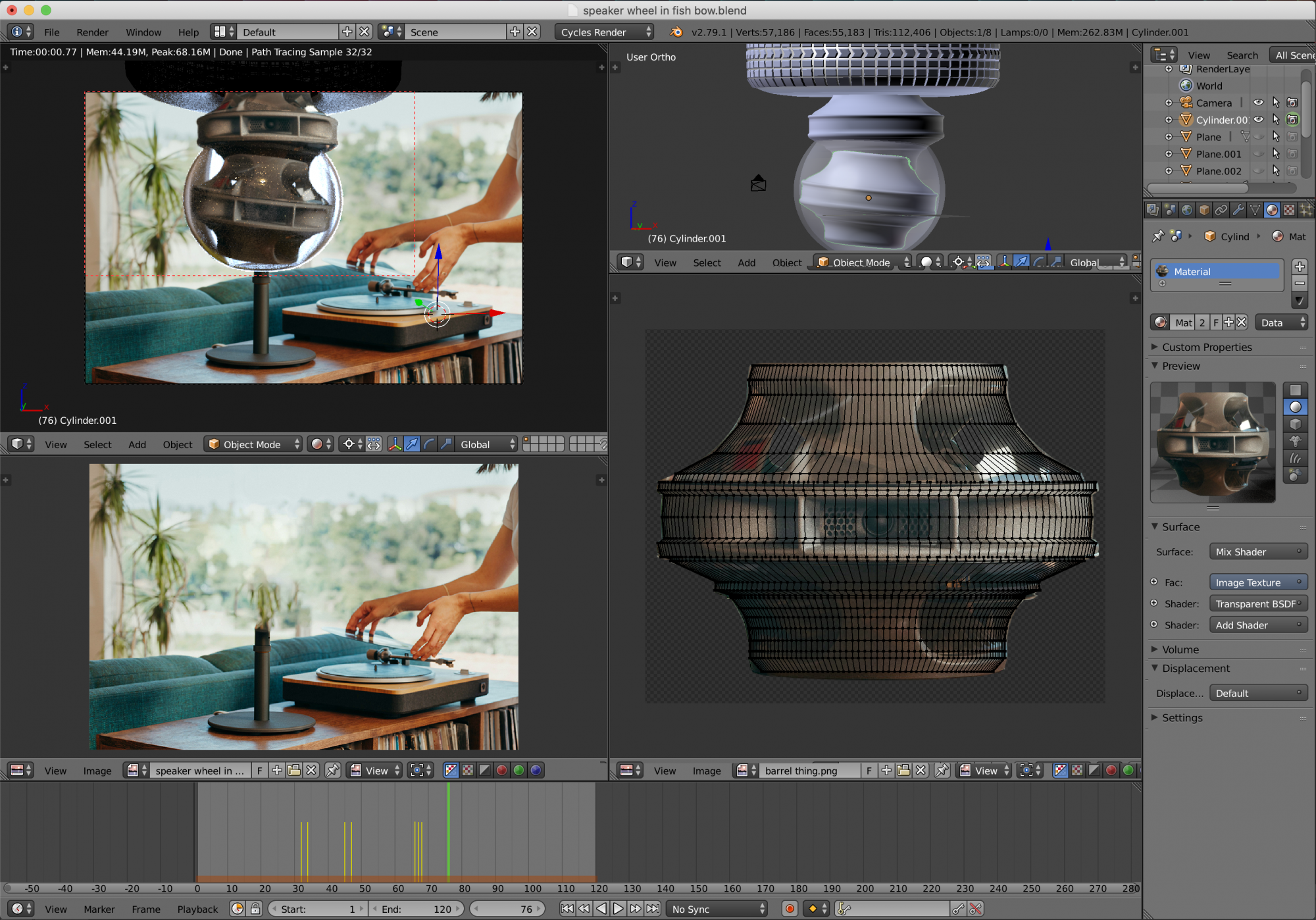Open the Scene properties tab icon
Screen dimensions: 1316x920
[x=1170, y=210]
